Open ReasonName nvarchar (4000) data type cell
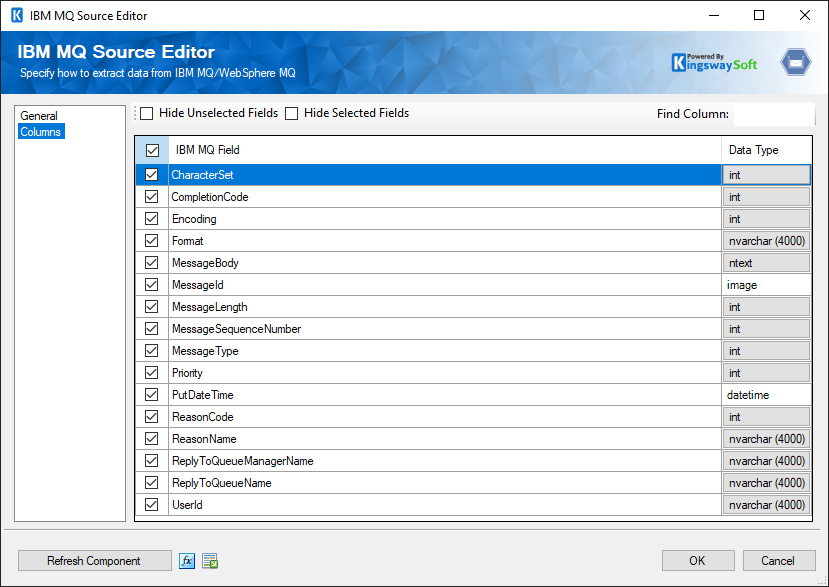Viewport: 829px width, 587px height. (766, 439)
